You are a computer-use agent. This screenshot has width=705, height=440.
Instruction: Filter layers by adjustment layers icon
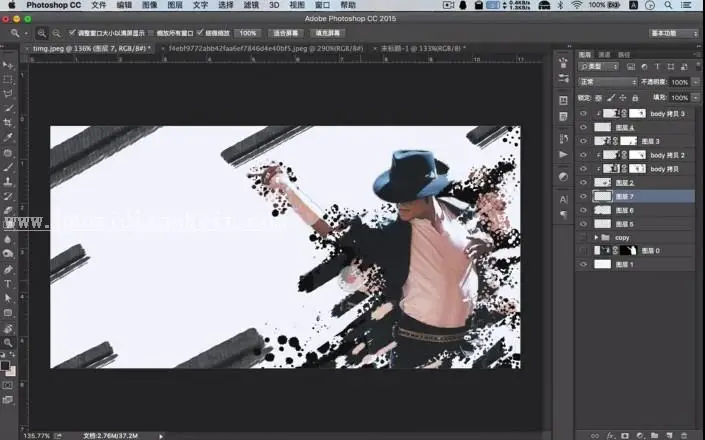coord(644,67)
